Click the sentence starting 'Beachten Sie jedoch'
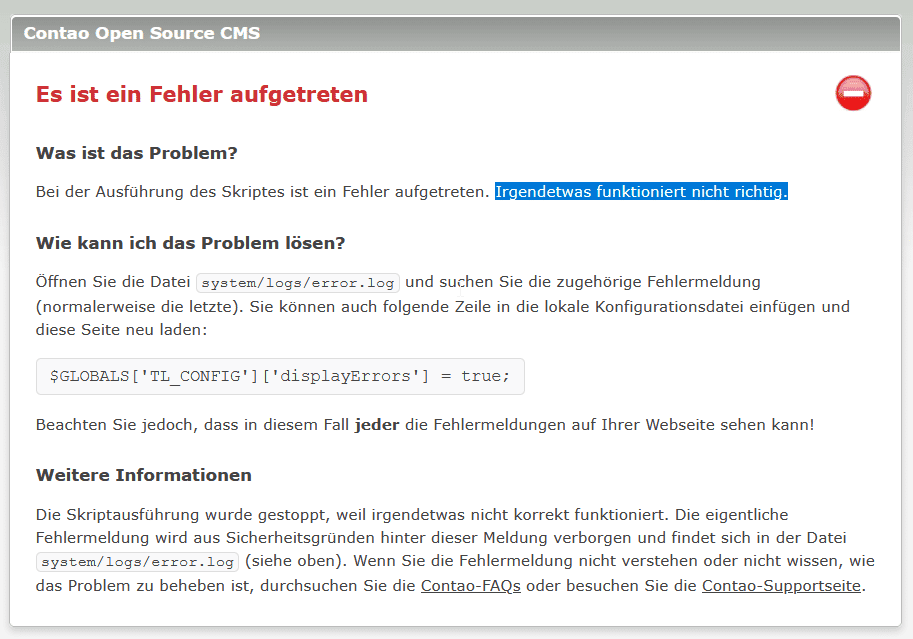Image resolution: width=913 pixels, height=639 pixels. click(x=425, y=425)
